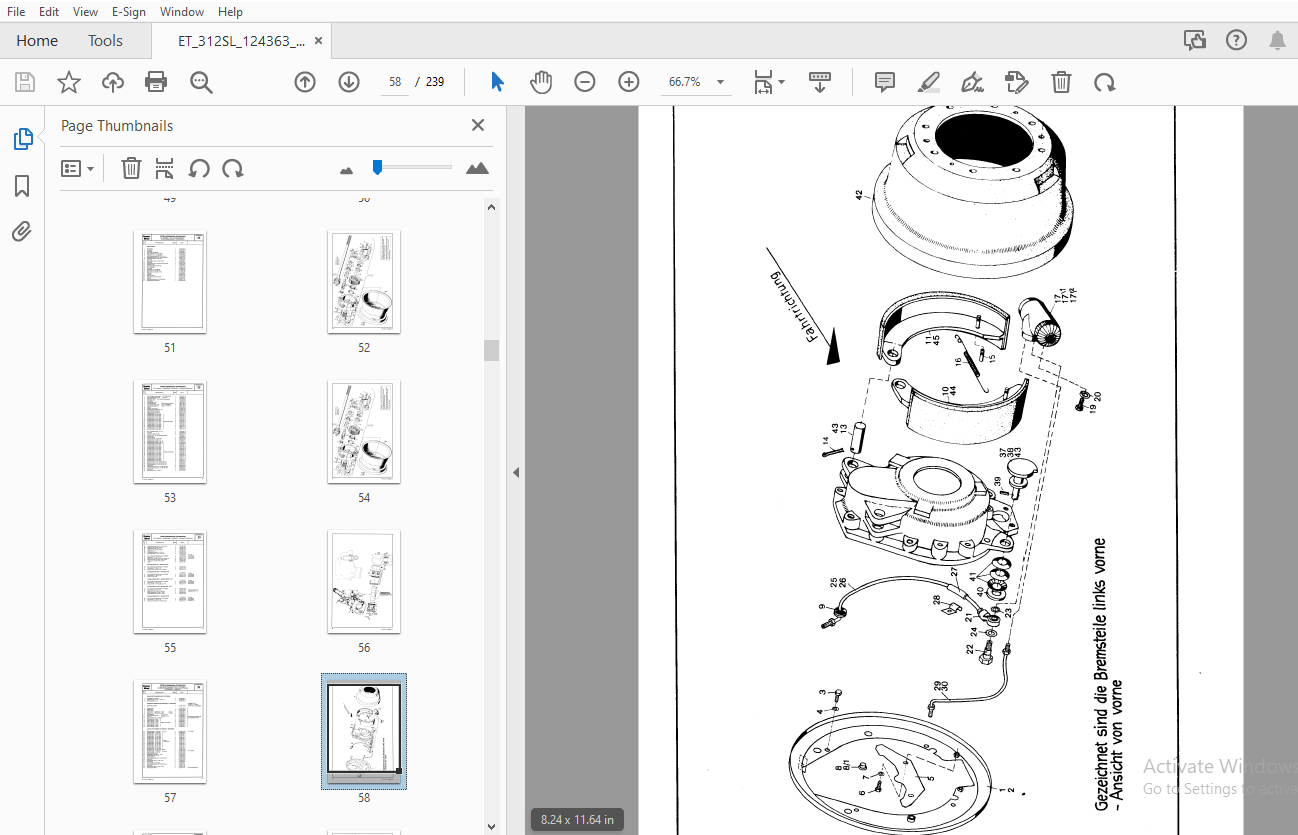Open the File menu
Viewport: 1298px width, 835px height.
click(16, 12)
